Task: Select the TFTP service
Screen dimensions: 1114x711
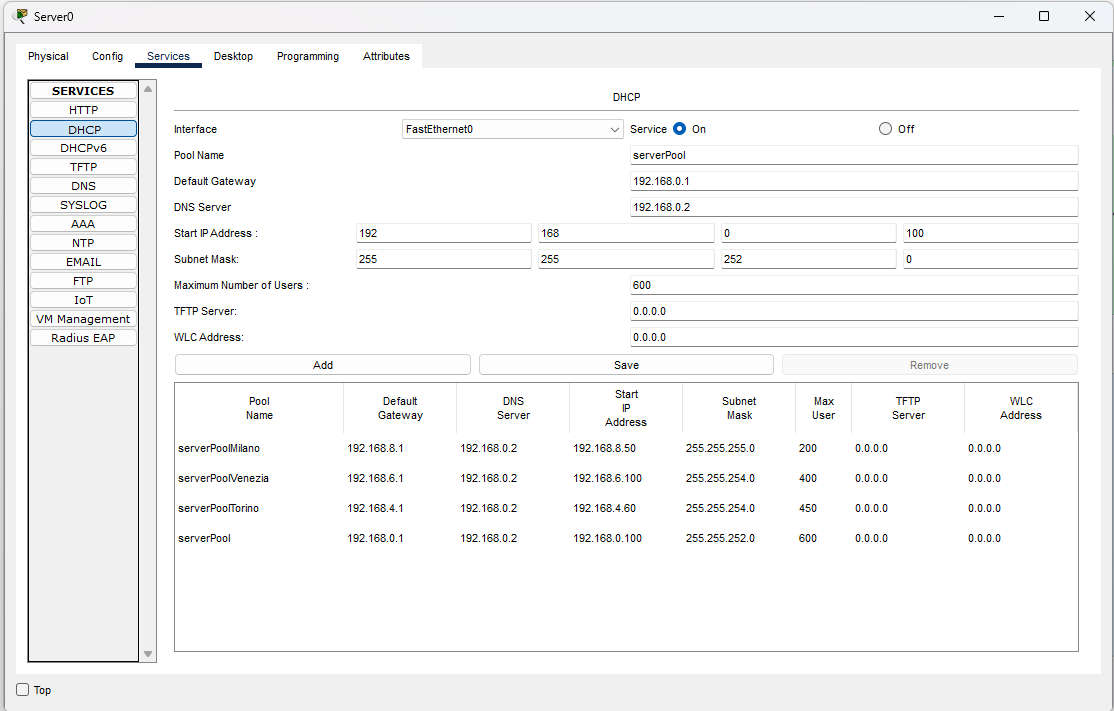Action: (x=83, y=166)
